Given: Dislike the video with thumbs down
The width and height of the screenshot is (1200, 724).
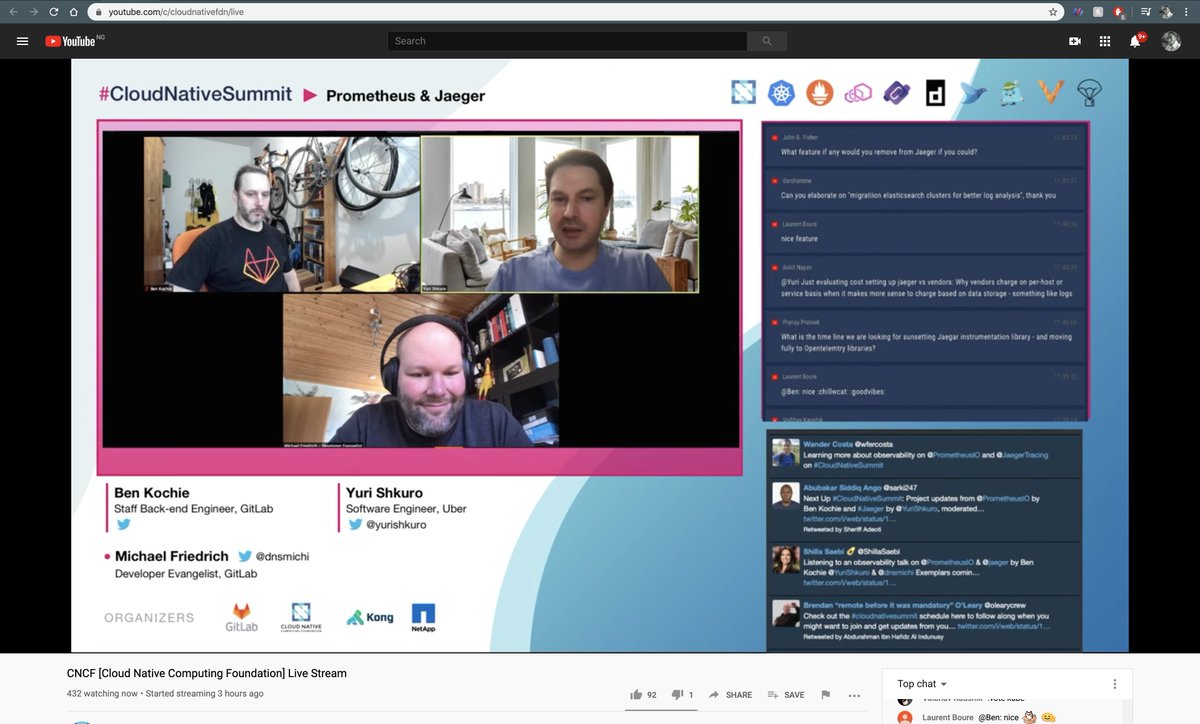Looking at the screenshot, I should click(683, 694).
